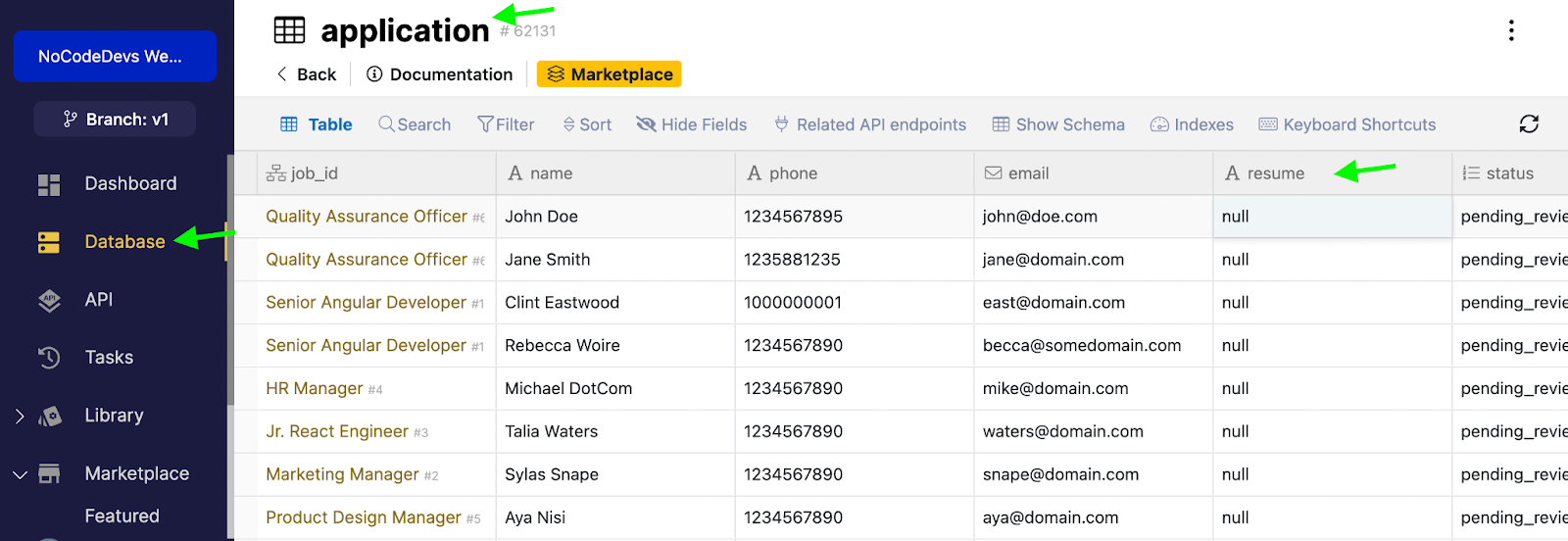1568x541 pixels.
Task: Click the status column list icon
Action: click(x=1471, y=173)
